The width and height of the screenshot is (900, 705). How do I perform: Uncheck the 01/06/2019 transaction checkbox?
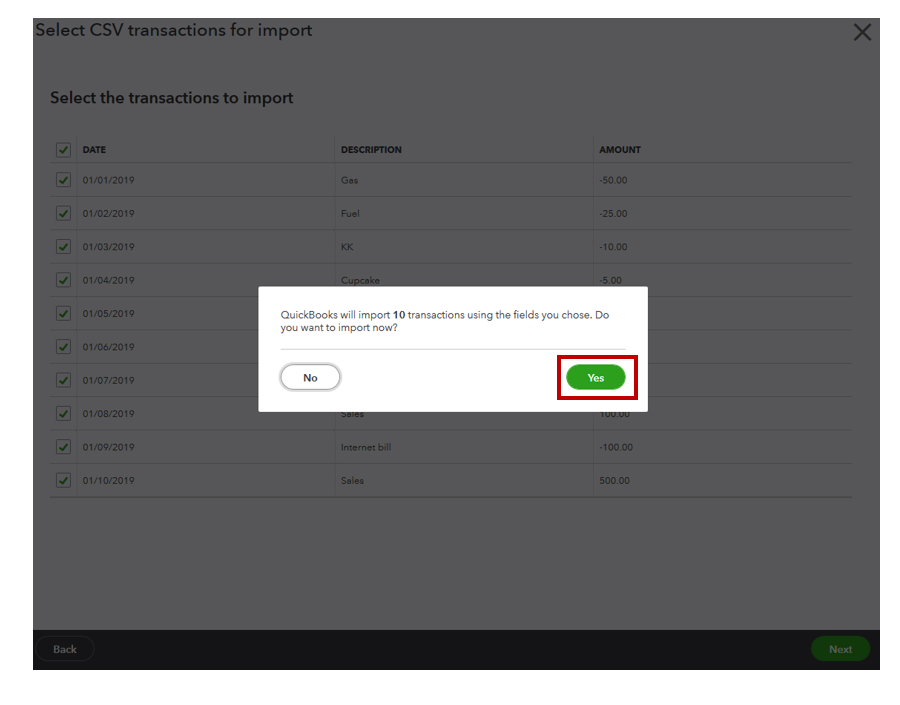[x=63, y=346]
